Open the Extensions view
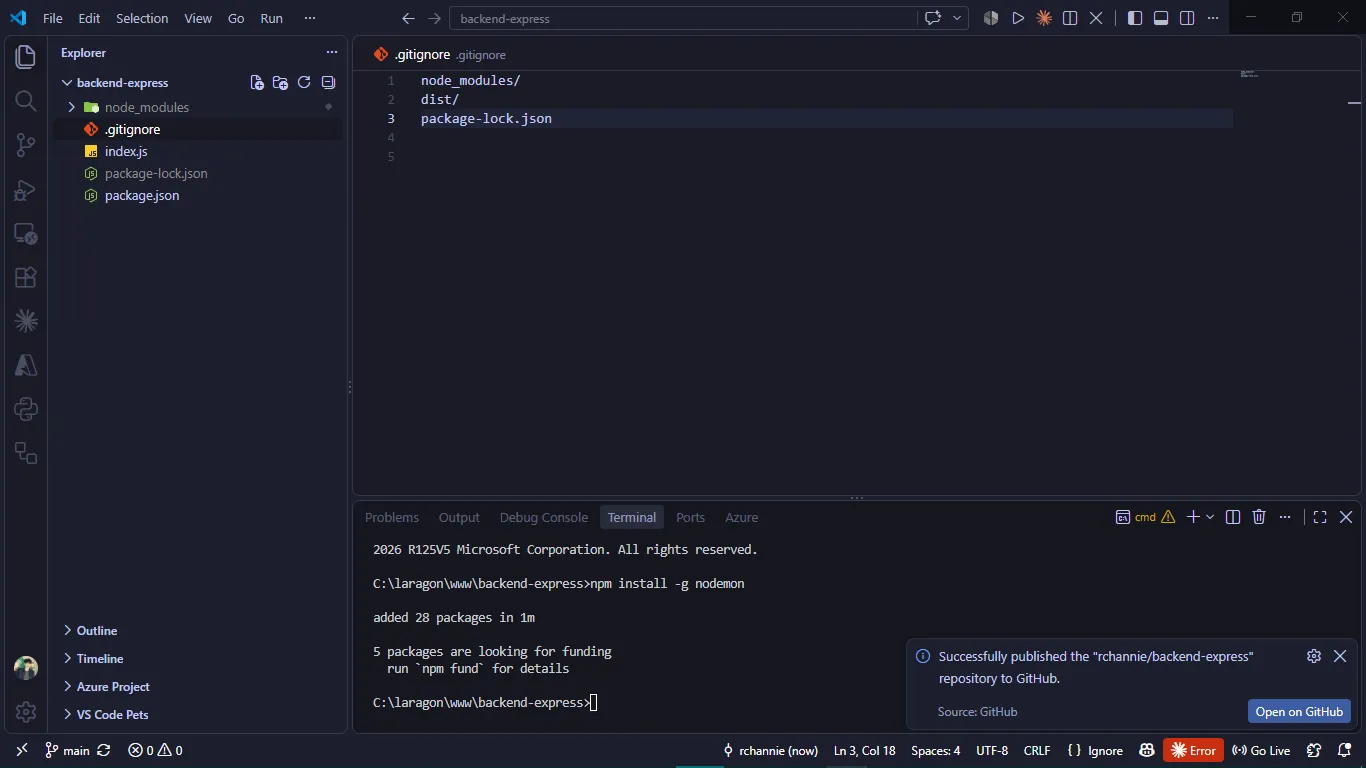The image size is (1366, 768). pos(26,278)
